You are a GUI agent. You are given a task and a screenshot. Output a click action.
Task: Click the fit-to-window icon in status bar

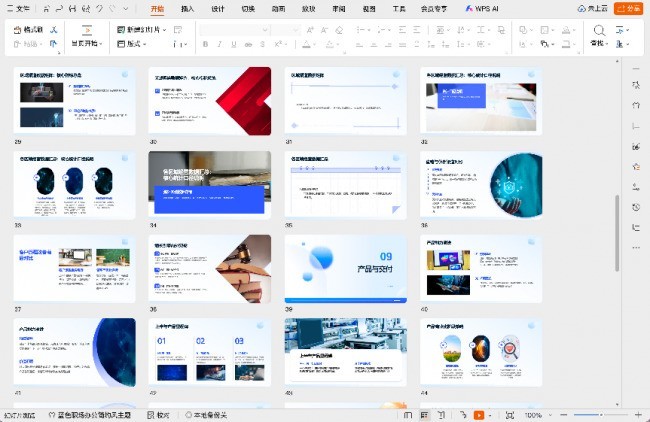click(x=510, y=415)
